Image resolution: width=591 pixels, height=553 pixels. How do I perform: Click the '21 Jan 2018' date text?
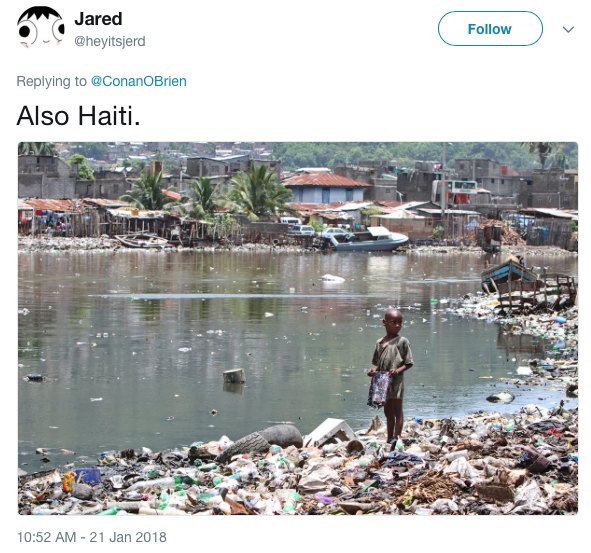tap(128, 537)
